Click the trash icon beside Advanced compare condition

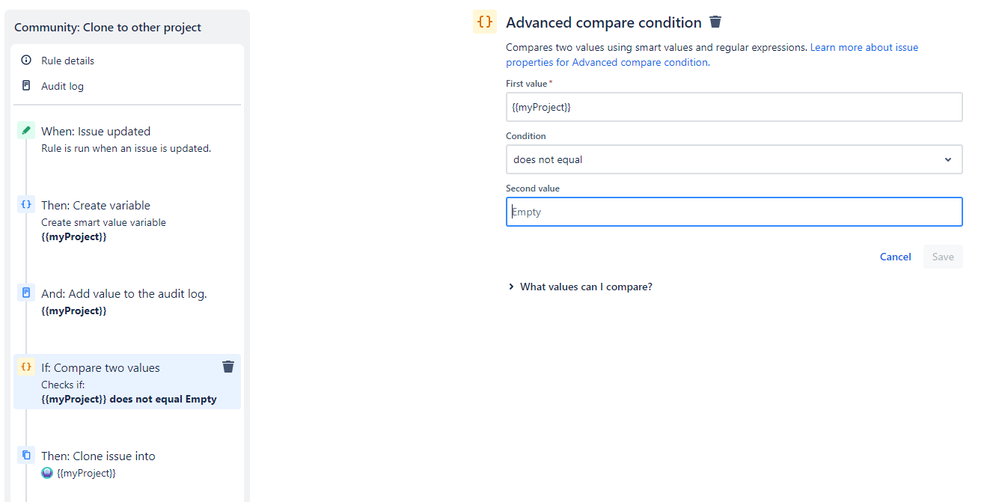715,22
